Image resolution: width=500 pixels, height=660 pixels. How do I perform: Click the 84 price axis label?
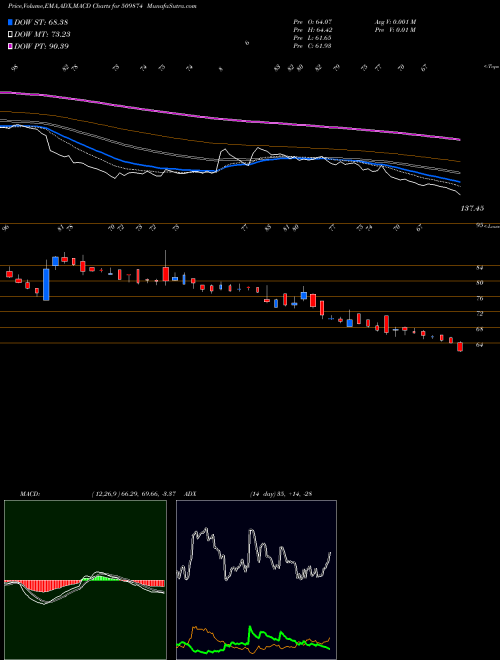coord(479,267)
